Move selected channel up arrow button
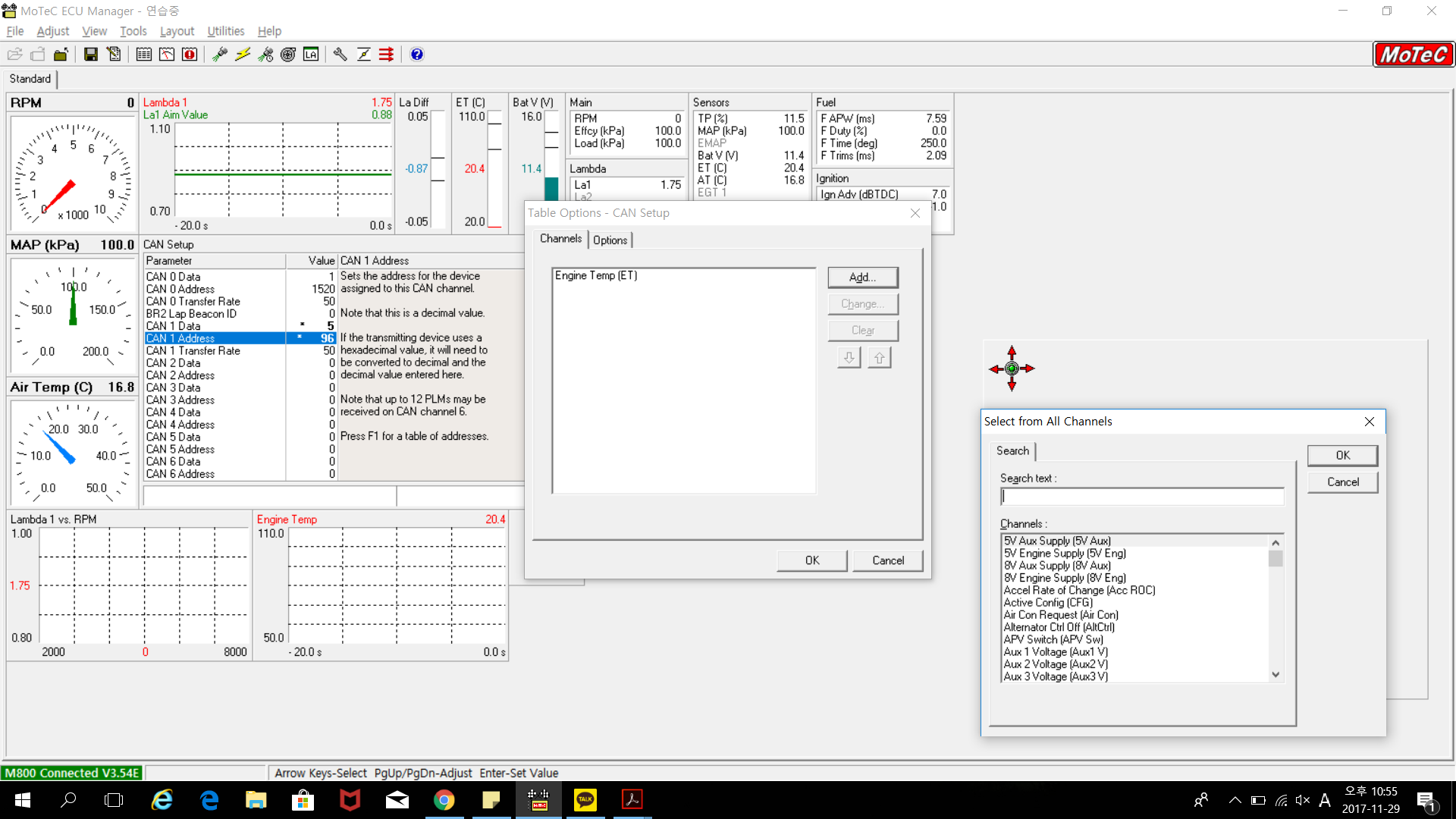Screen dimensions: 1456x819 [880, 357]
